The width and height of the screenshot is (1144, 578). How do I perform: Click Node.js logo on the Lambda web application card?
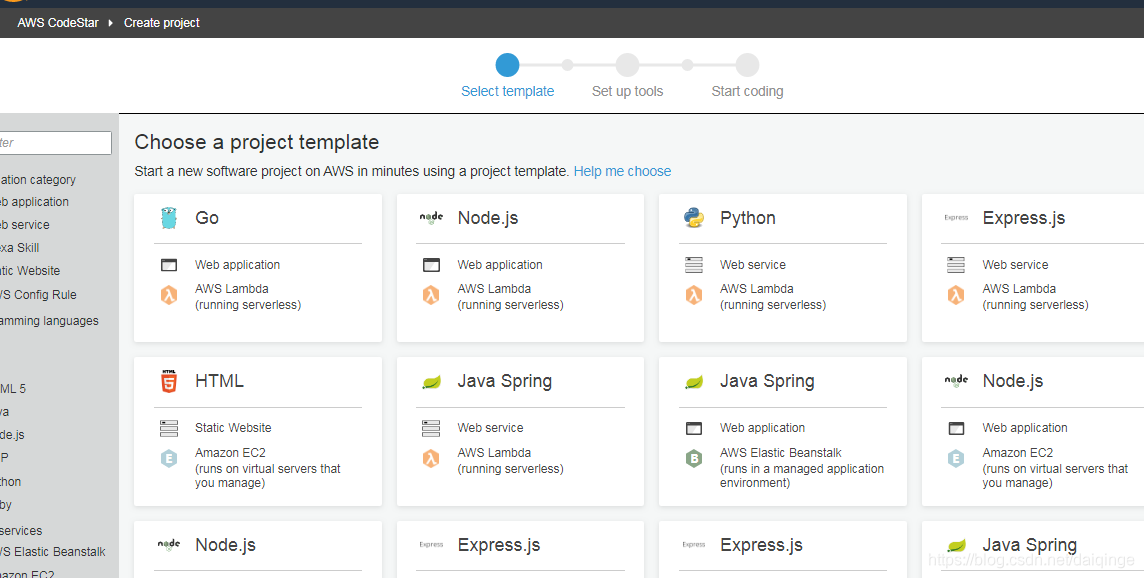[431, 217]
